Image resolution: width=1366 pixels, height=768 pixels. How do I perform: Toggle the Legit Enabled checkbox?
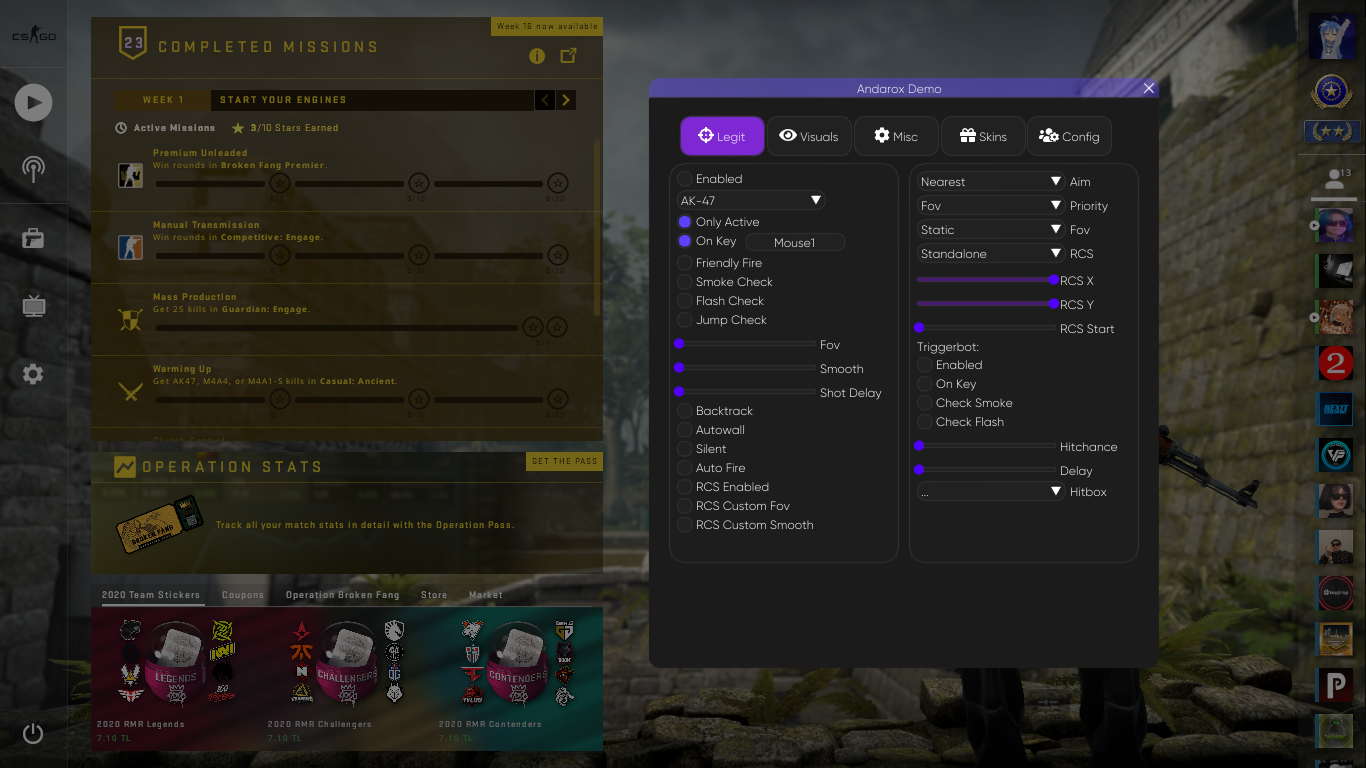pos(685,179)
